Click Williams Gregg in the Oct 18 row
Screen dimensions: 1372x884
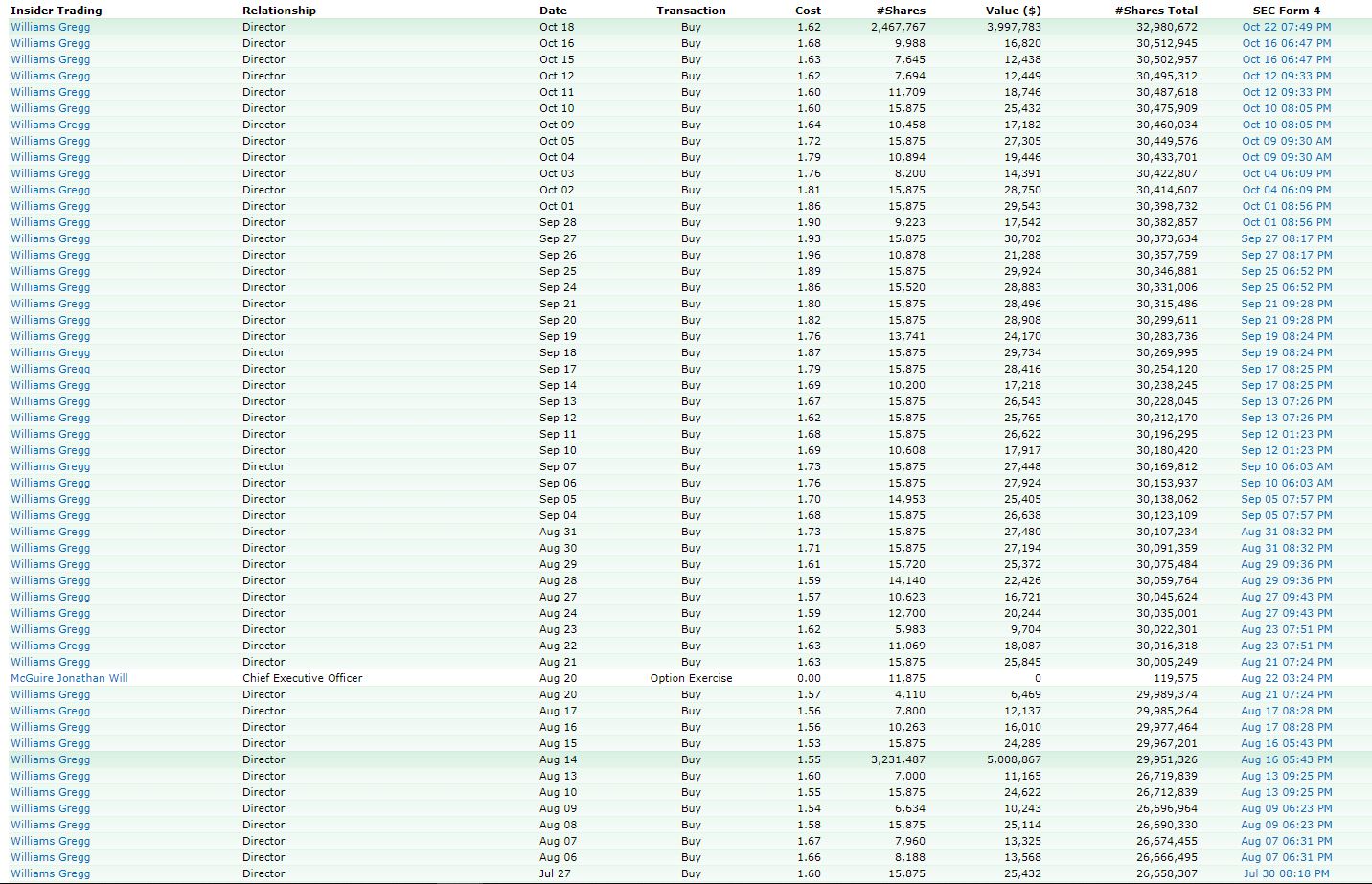tap(51, 27)
